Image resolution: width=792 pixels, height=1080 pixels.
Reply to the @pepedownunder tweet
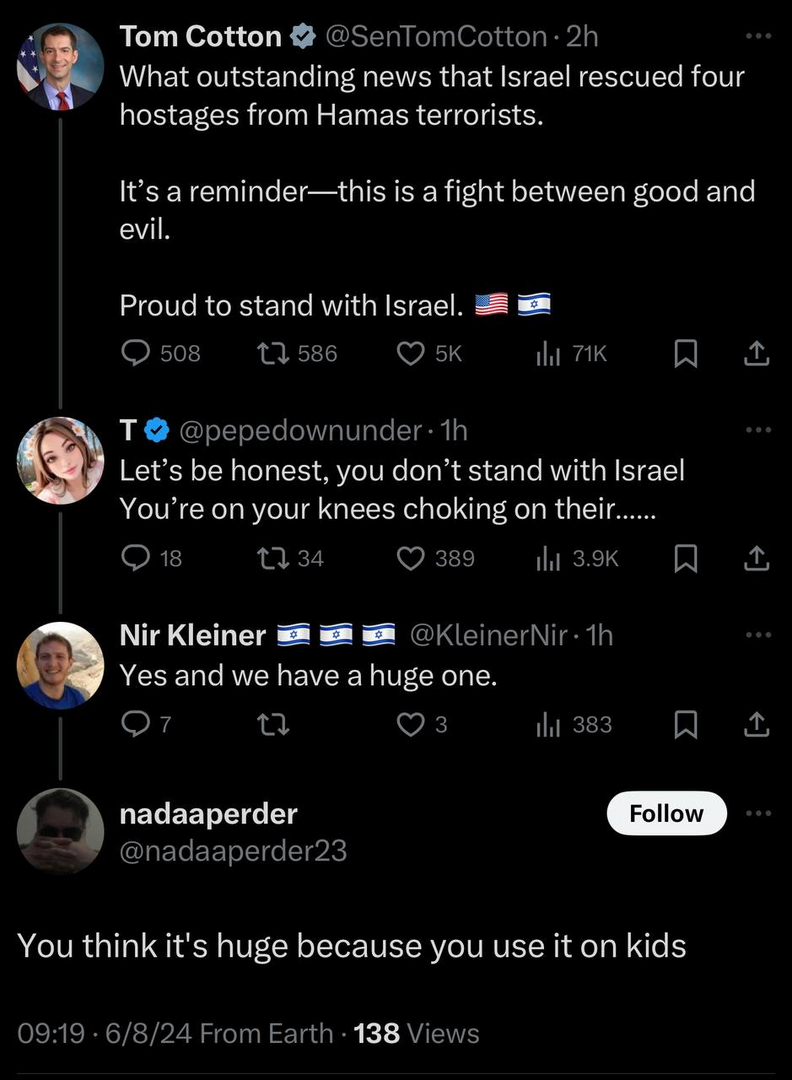[x=135, y=558]
